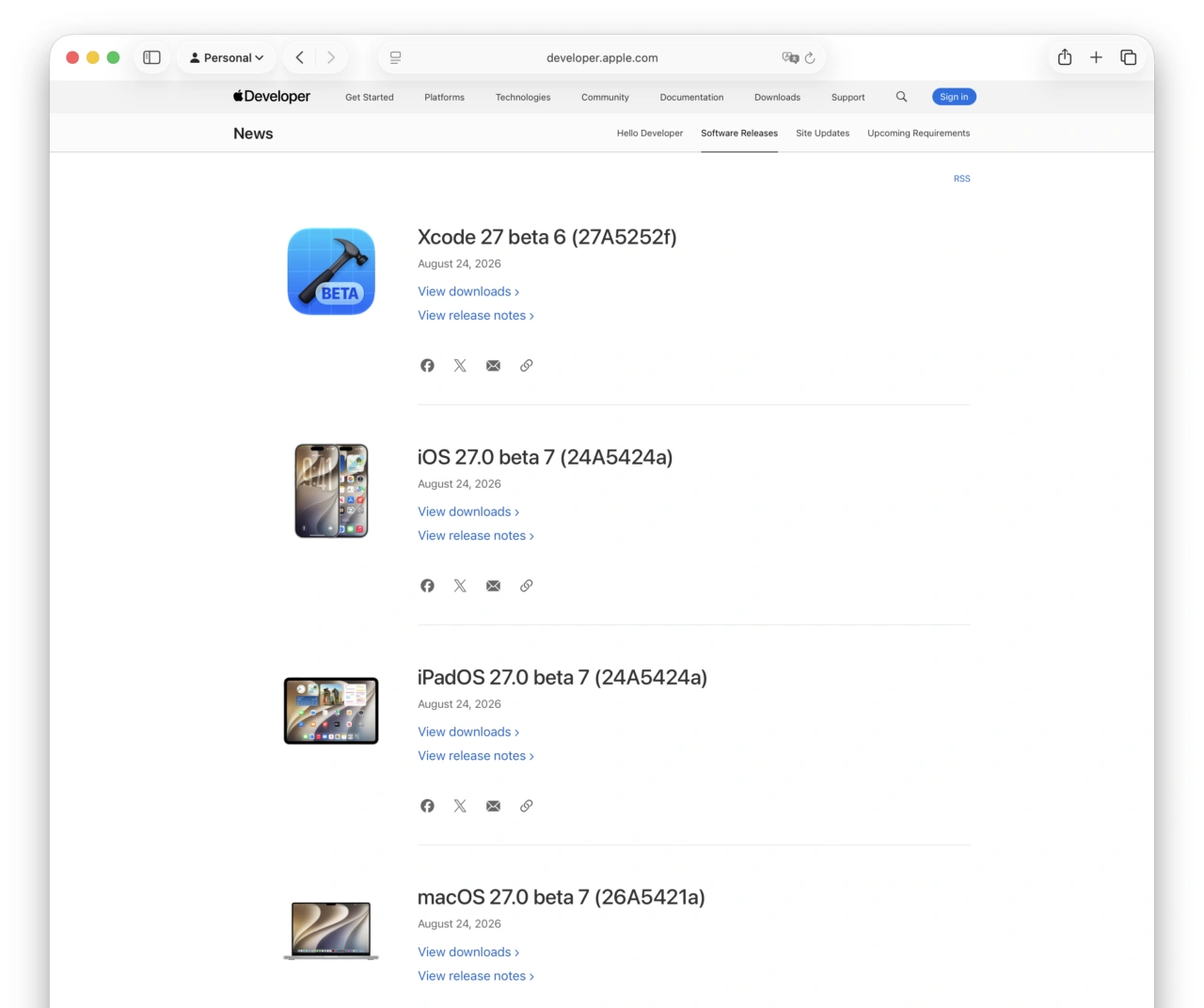1204x1008 pixels.
Task: Email the iOS 27.0 beta 7 article
Action: tap(493, 586)
